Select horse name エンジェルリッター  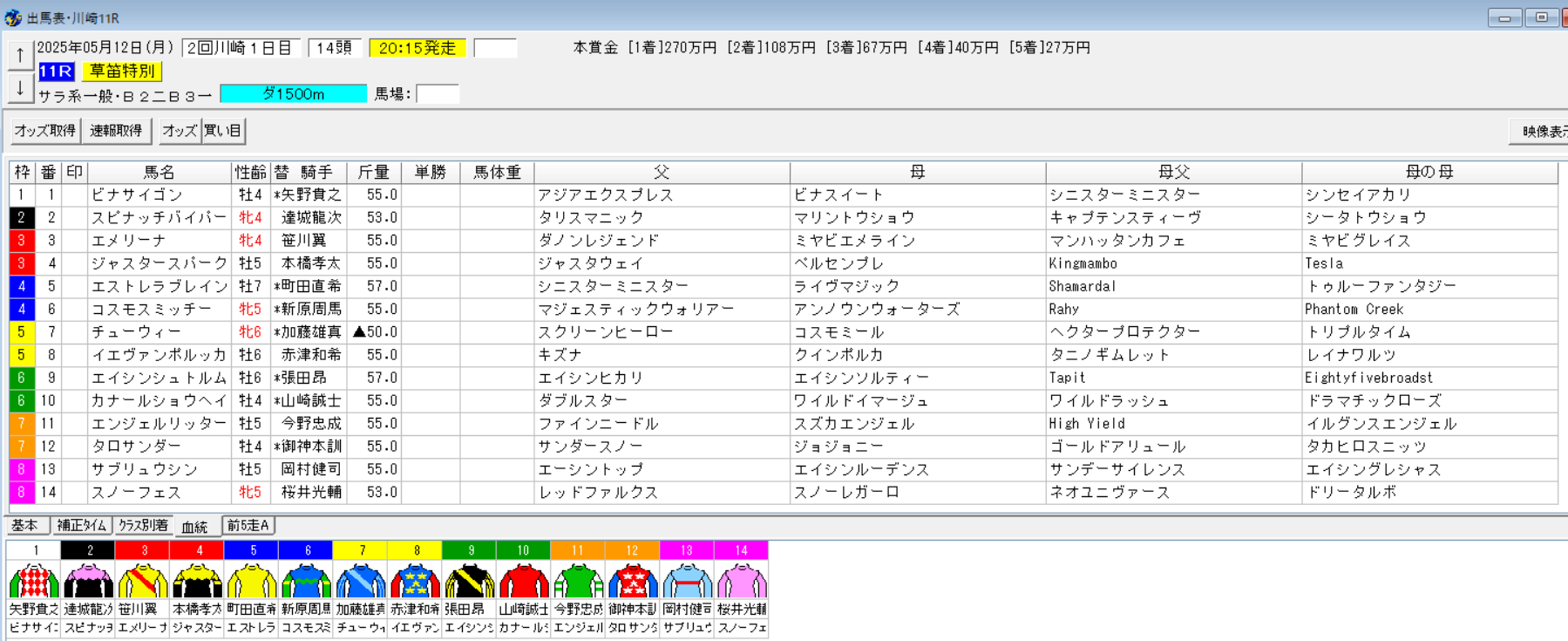159,424
